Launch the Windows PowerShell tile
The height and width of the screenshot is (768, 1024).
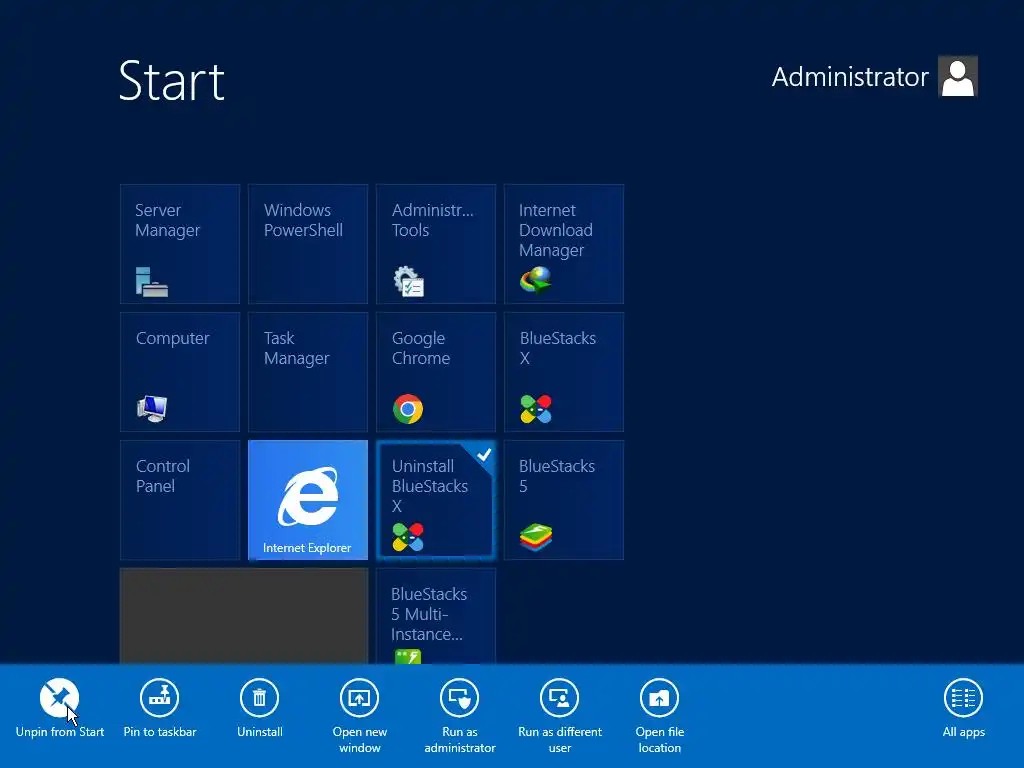[x=308, y=244]
